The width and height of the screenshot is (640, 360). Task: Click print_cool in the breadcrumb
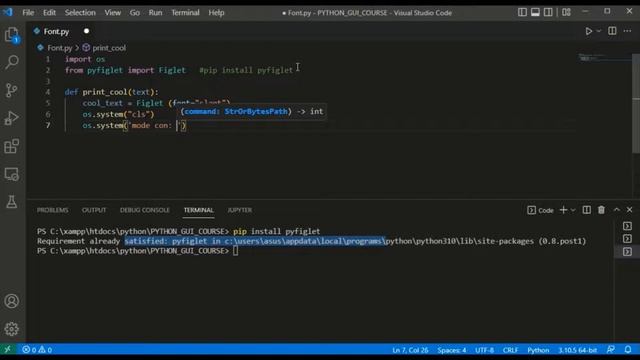[109, 48]
